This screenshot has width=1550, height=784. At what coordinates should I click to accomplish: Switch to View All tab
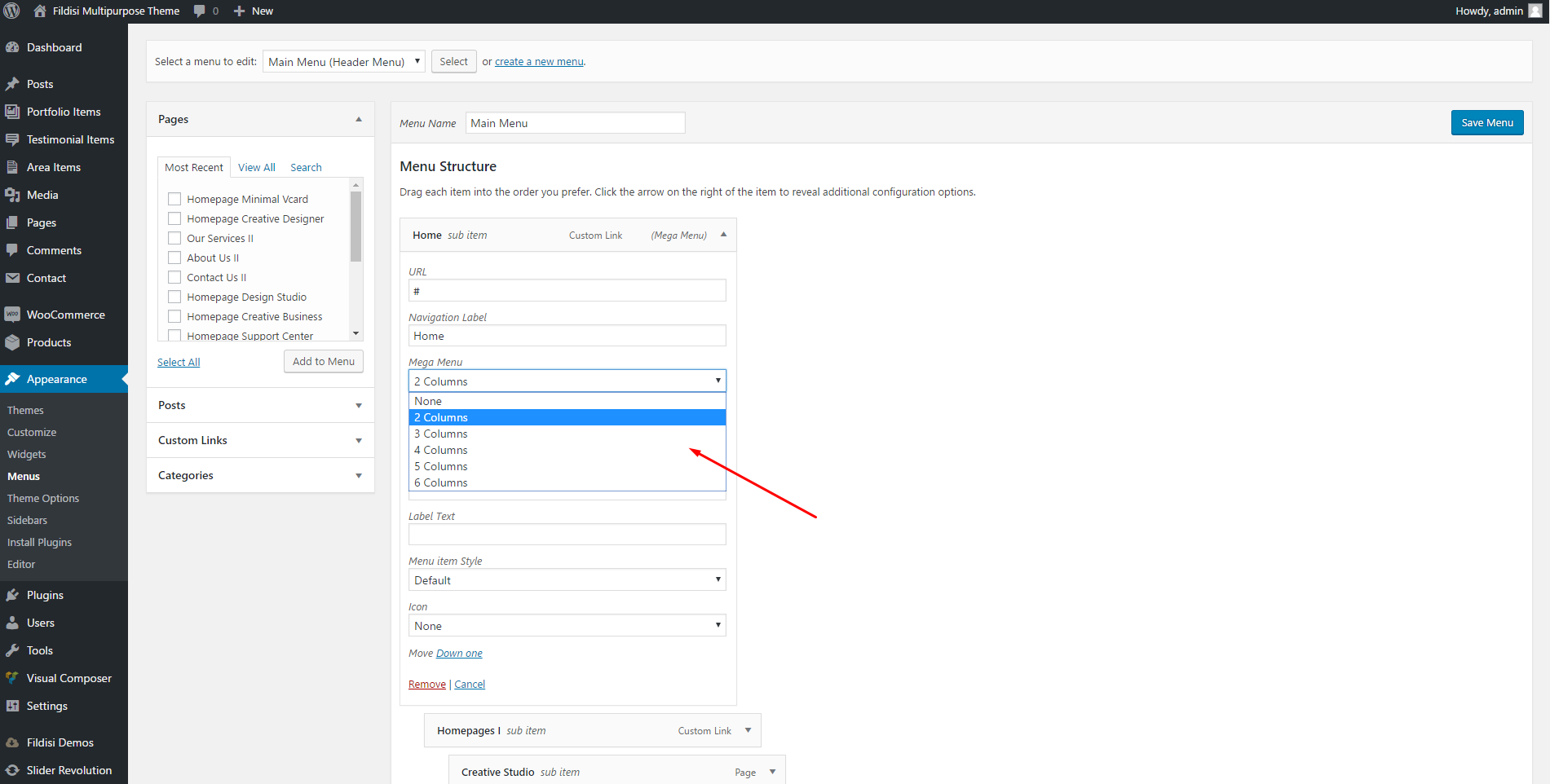257,167
